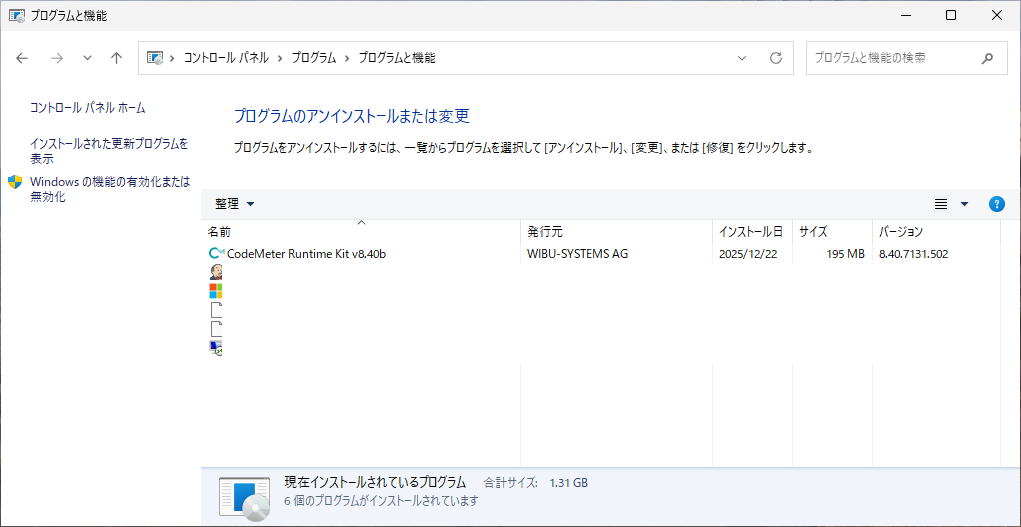Select the program with the Microsoft logo icon
Image resolution: width=1021 pixels, height=527 pixels.
click(215, 291)
